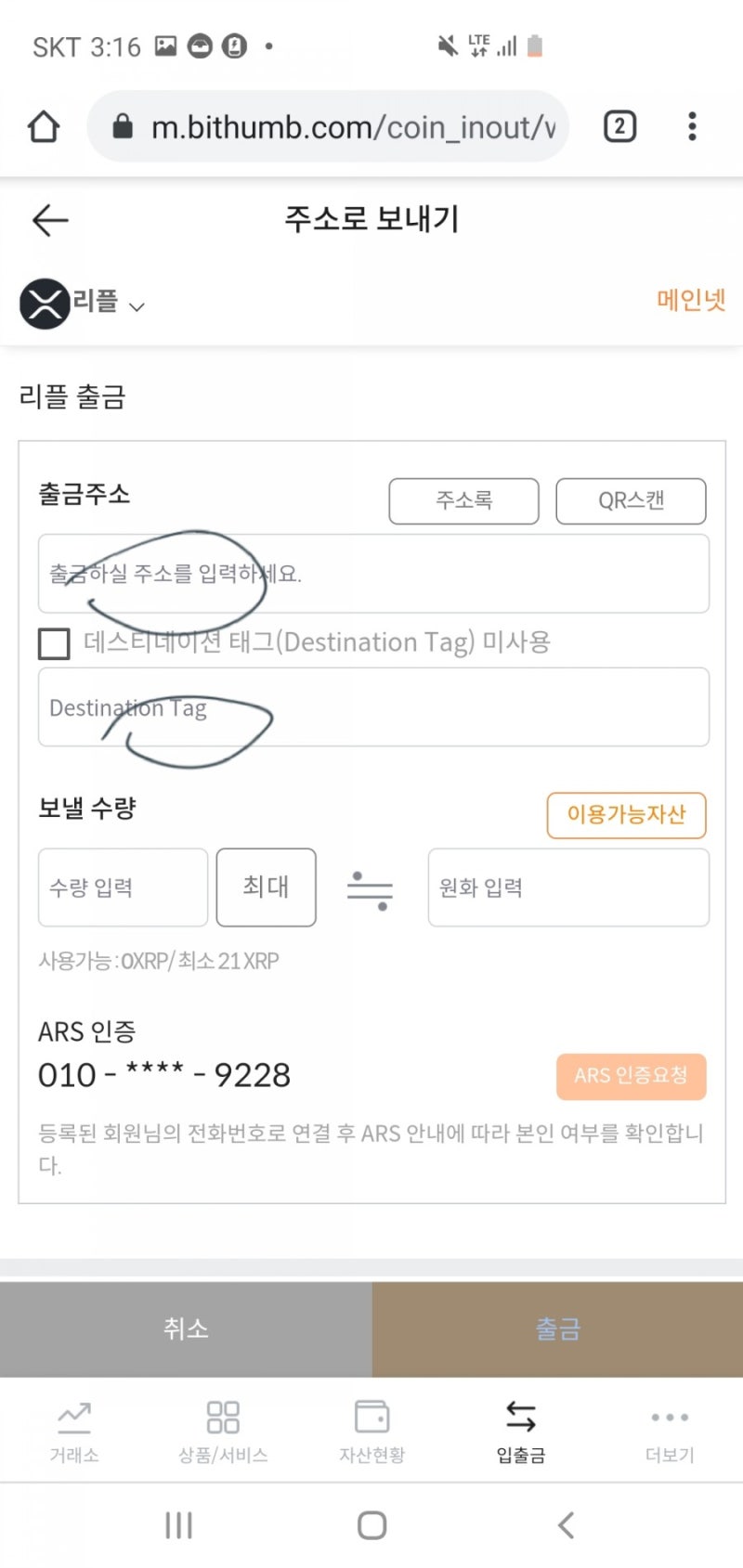
Task: Open the 주소록 address book
Action: (463, 501)
